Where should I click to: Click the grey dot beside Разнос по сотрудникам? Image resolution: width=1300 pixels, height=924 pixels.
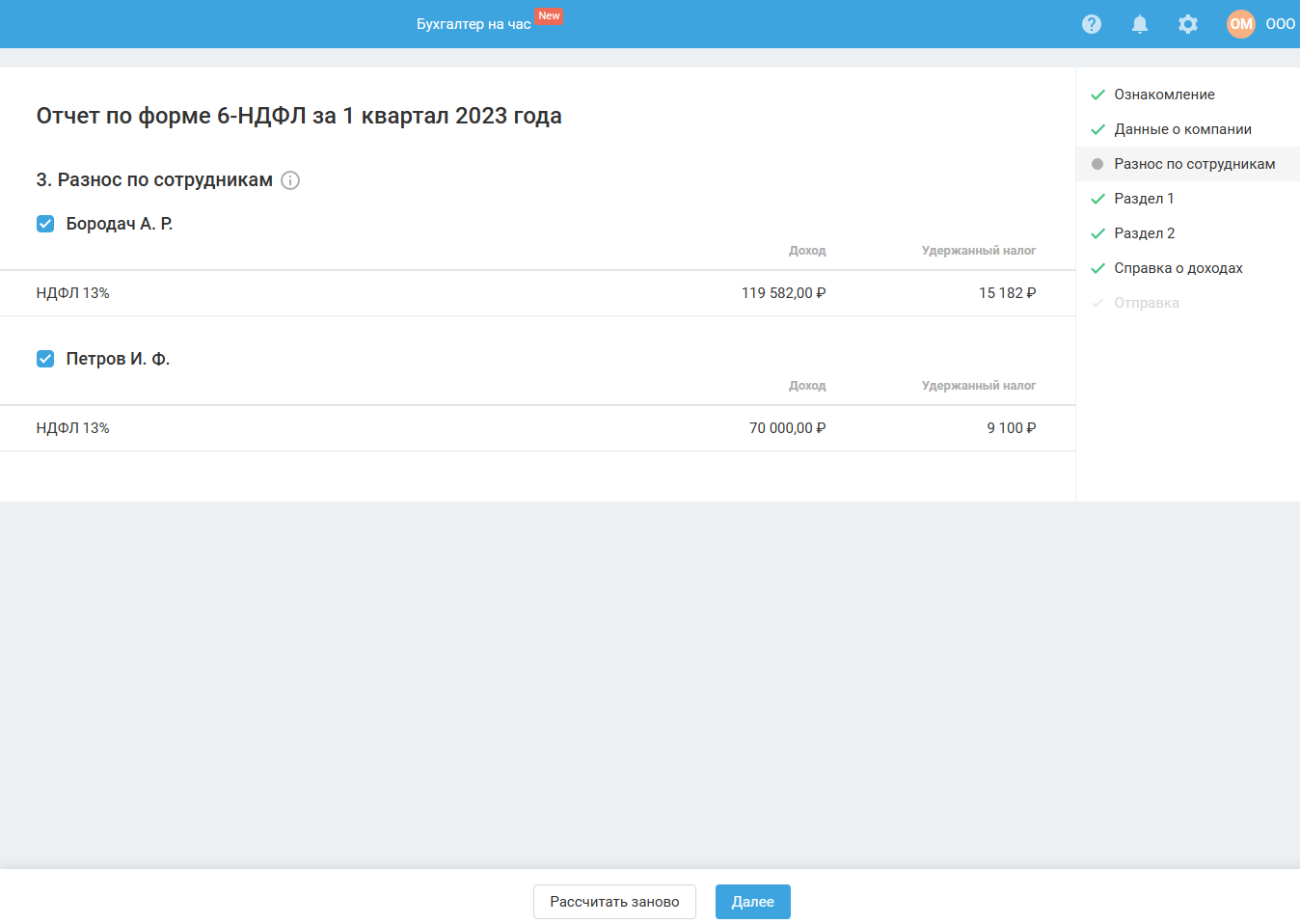pos(1097,164)
